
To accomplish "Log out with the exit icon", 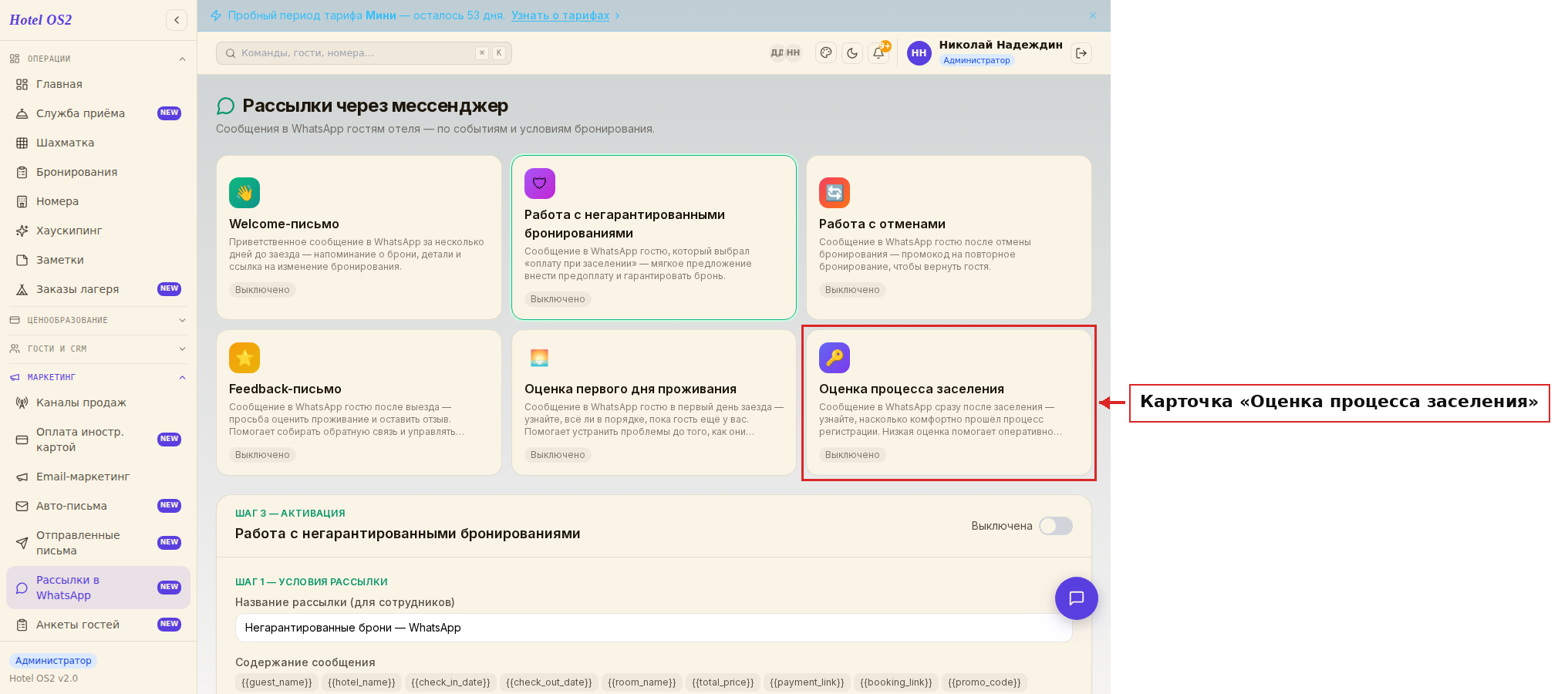I will pyautogui.click(x=1081, y=53).
